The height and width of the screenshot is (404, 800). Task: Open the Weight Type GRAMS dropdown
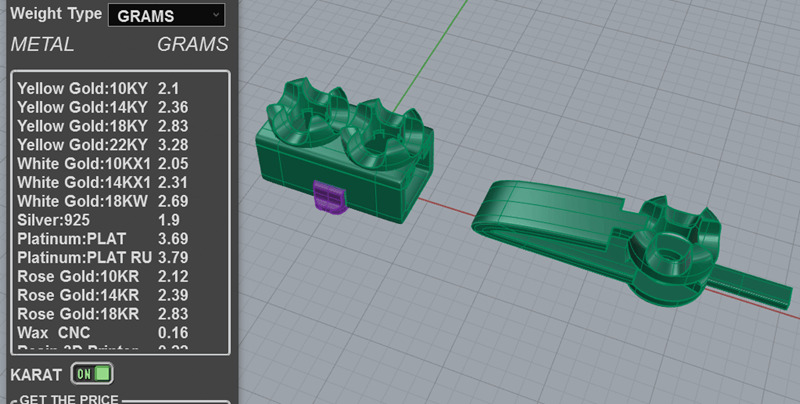click(x=166, y=15)
